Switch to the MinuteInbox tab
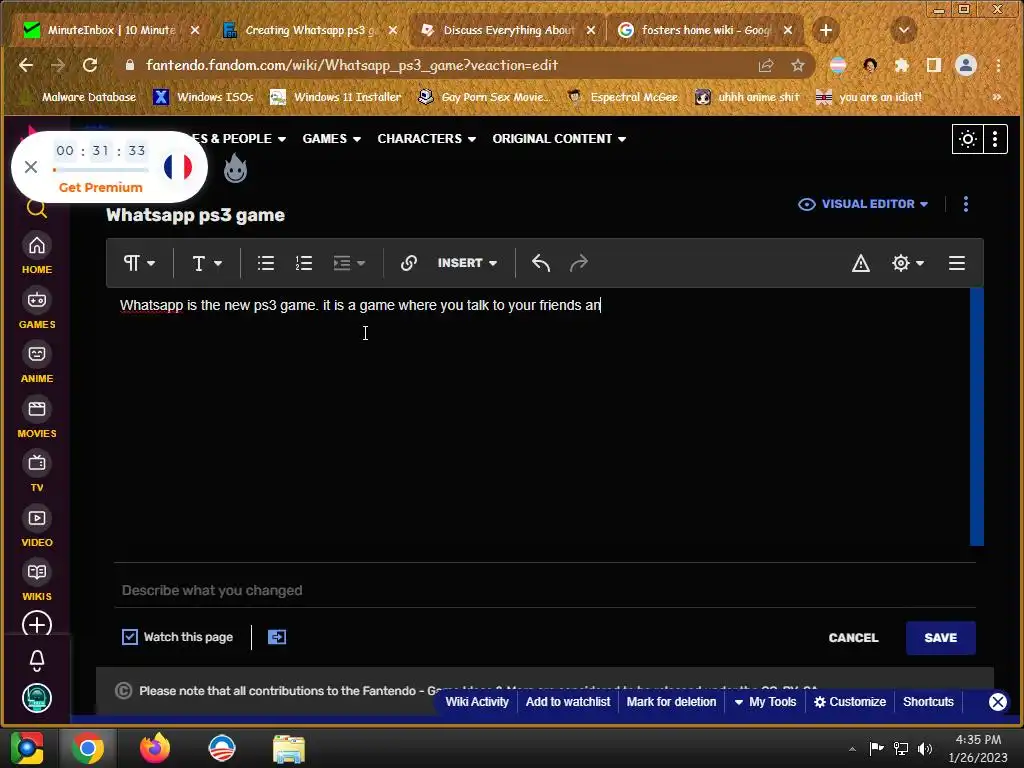This screenshot has height=768, width=1024. click(109, 30)
